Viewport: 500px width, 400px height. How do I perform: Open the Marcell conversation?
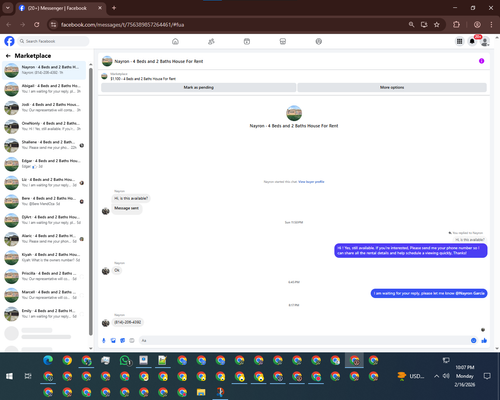pos(44,295)
